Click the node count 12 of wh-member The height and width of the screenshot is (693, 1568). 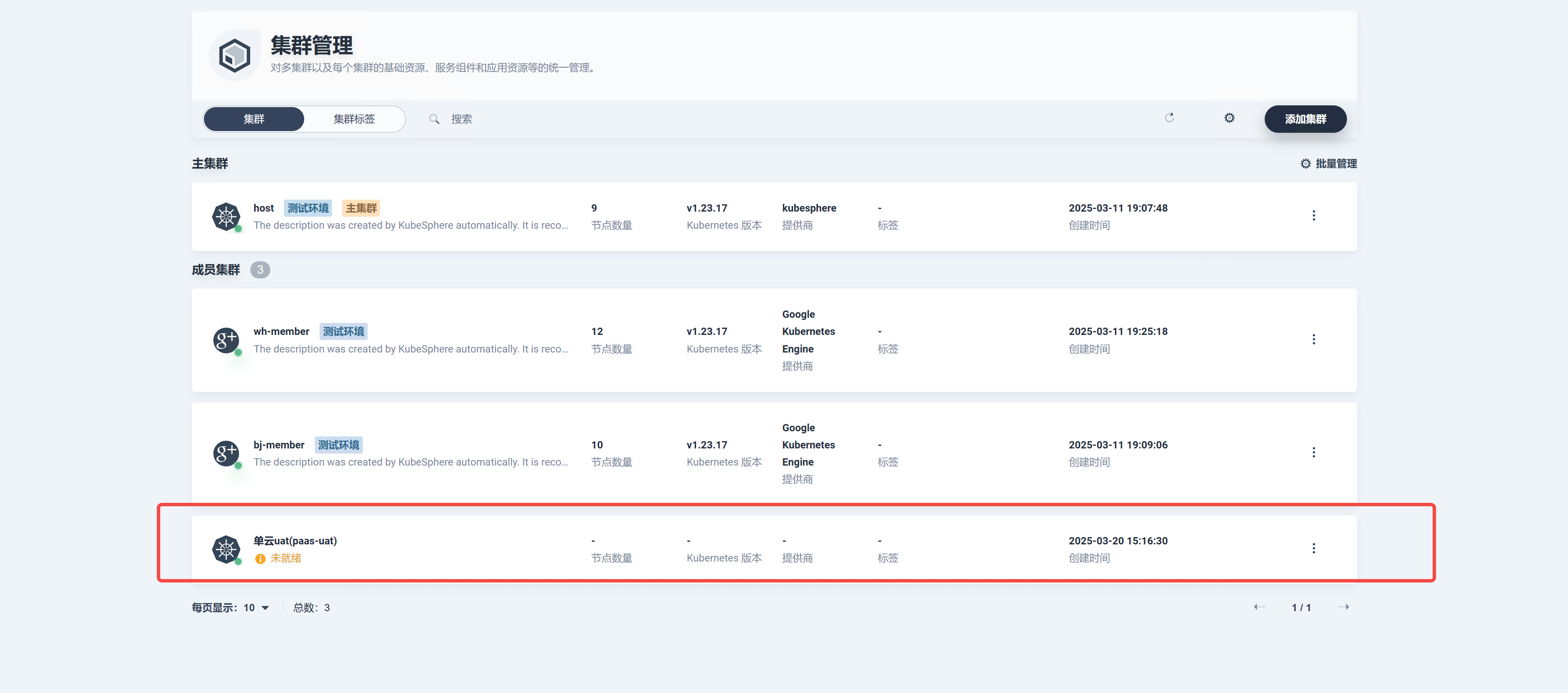point(596,332)
